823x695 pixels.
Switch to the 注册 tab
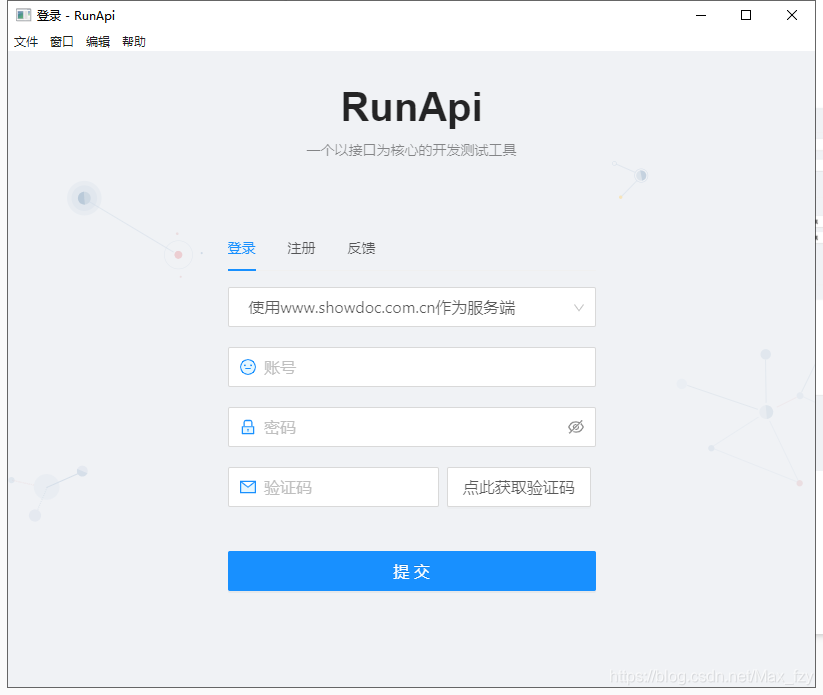(301, 248)
